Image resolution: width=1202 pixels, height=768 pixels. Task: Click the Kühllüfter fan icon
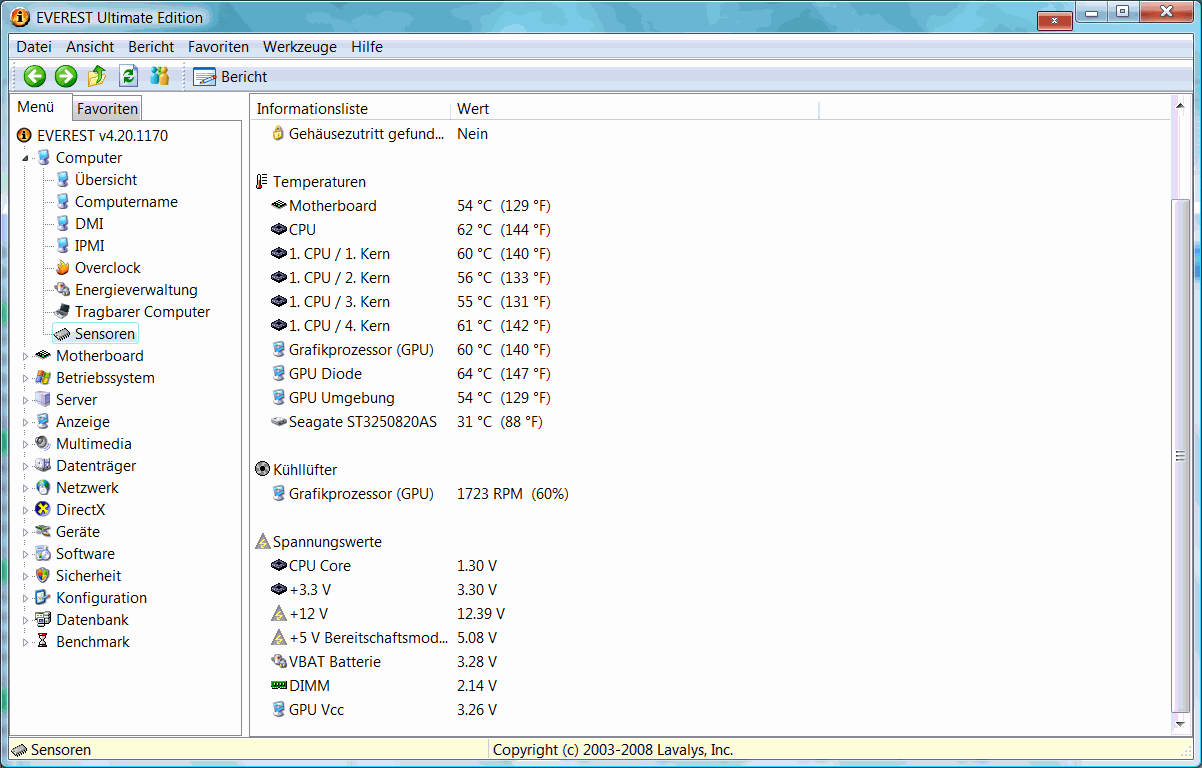point(263,470)
